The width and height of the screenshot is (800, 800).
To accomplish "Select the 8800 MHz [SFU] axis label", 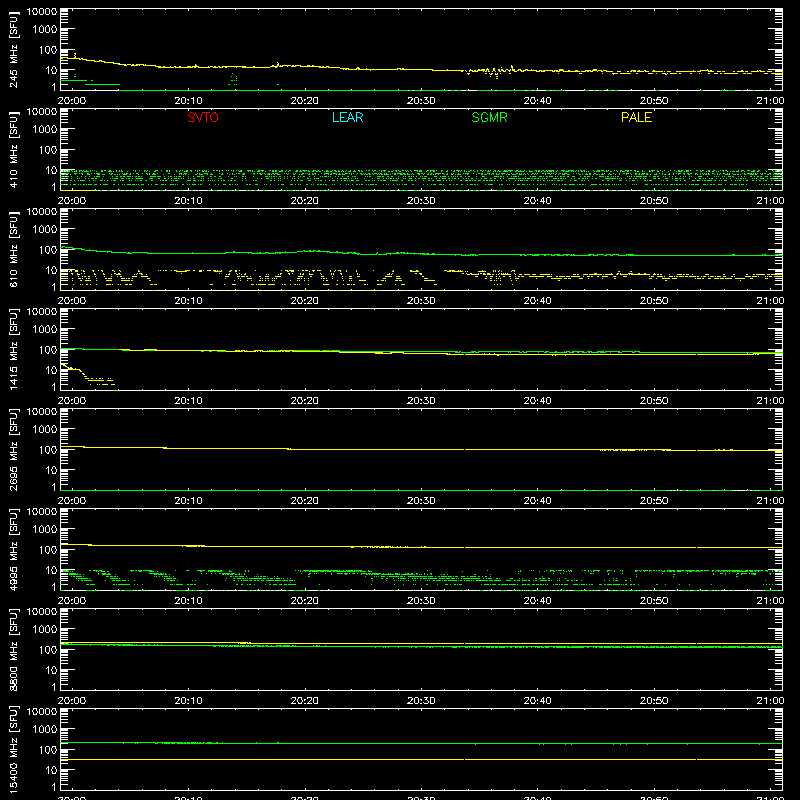I will 14,650.
